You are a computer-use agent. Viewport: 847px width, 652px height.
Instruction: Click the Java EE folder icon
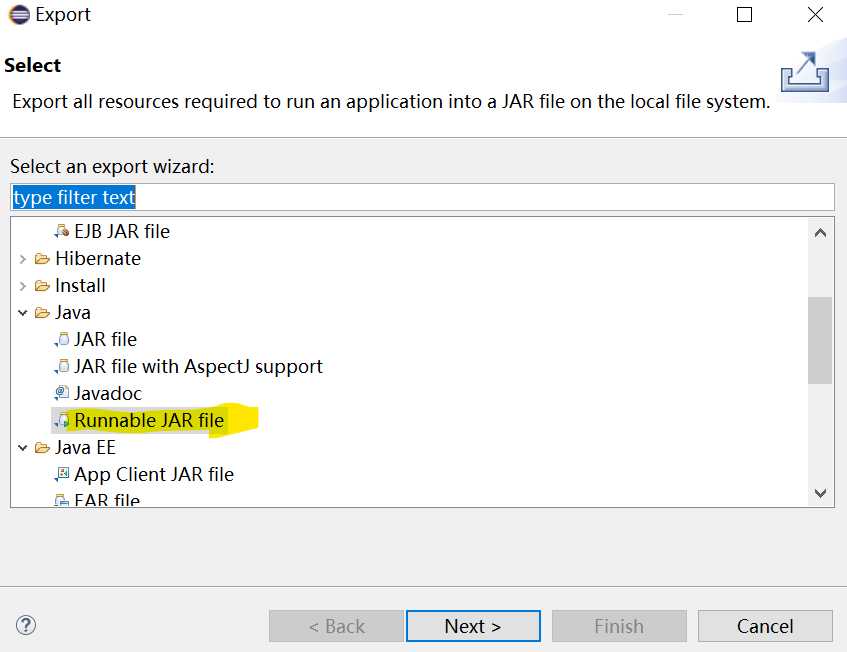(42, 448)
